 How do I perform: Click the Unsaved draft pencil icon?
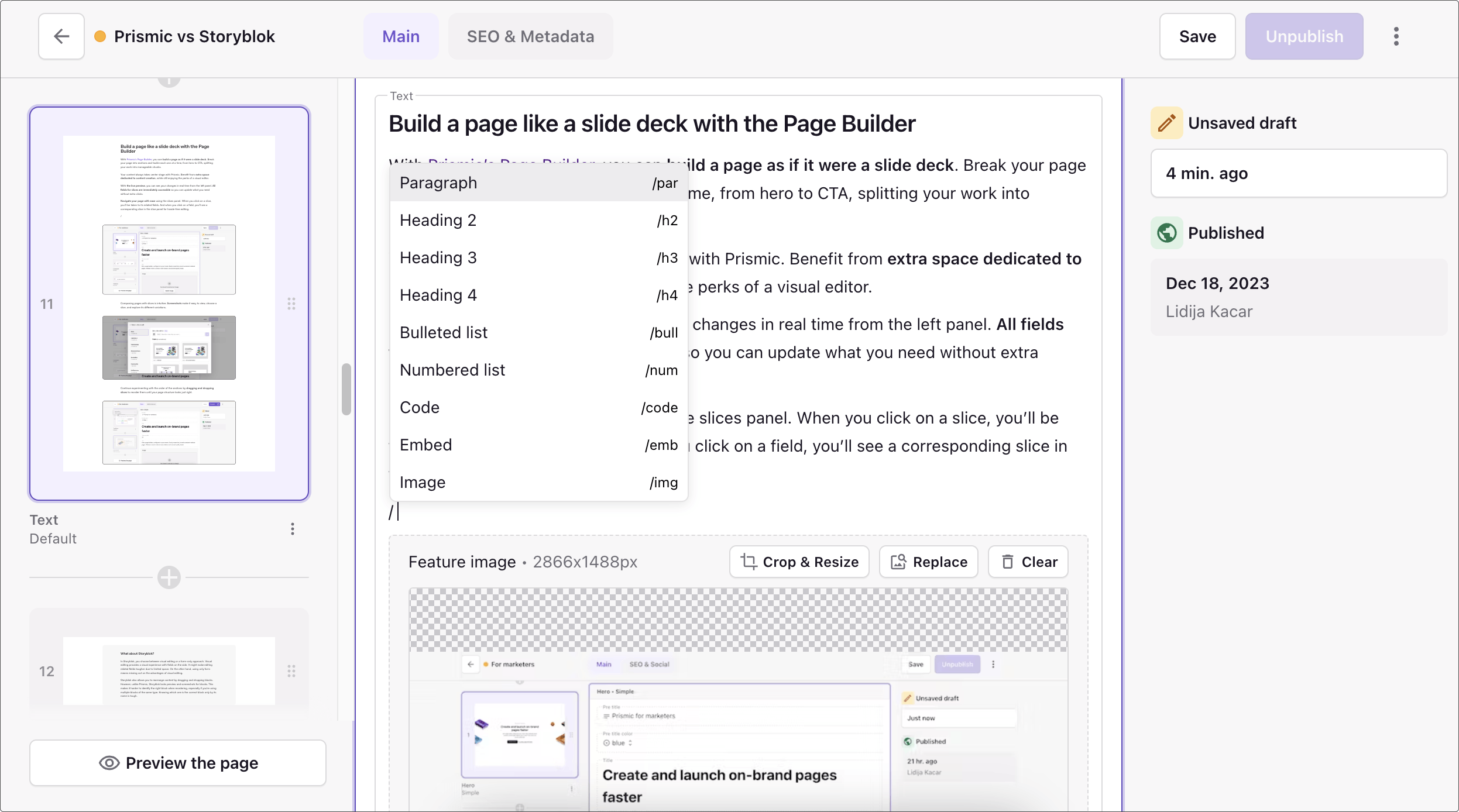point(1166,123)
